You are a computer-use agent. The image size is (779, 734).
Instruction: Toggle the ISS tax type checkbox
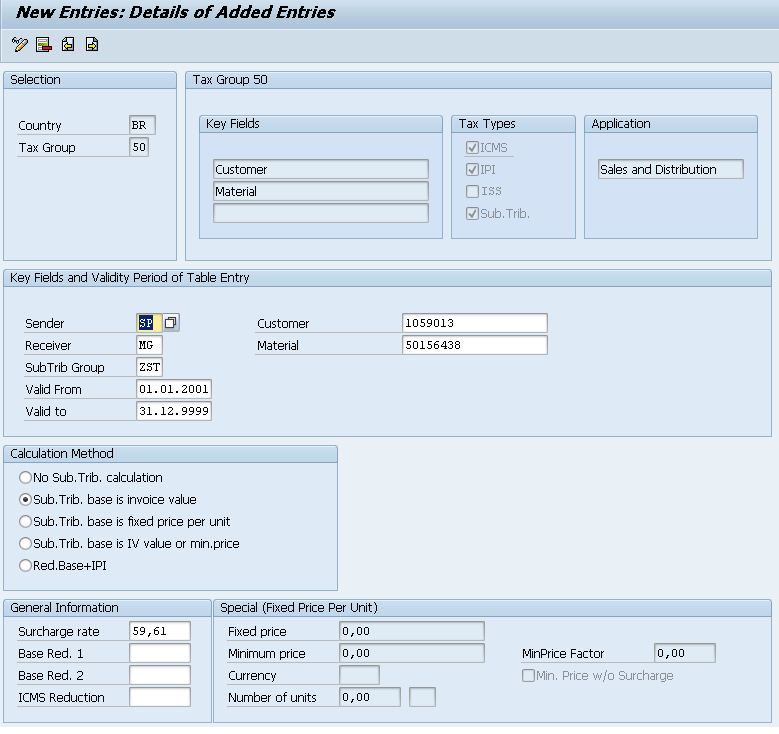click(472, 192)
